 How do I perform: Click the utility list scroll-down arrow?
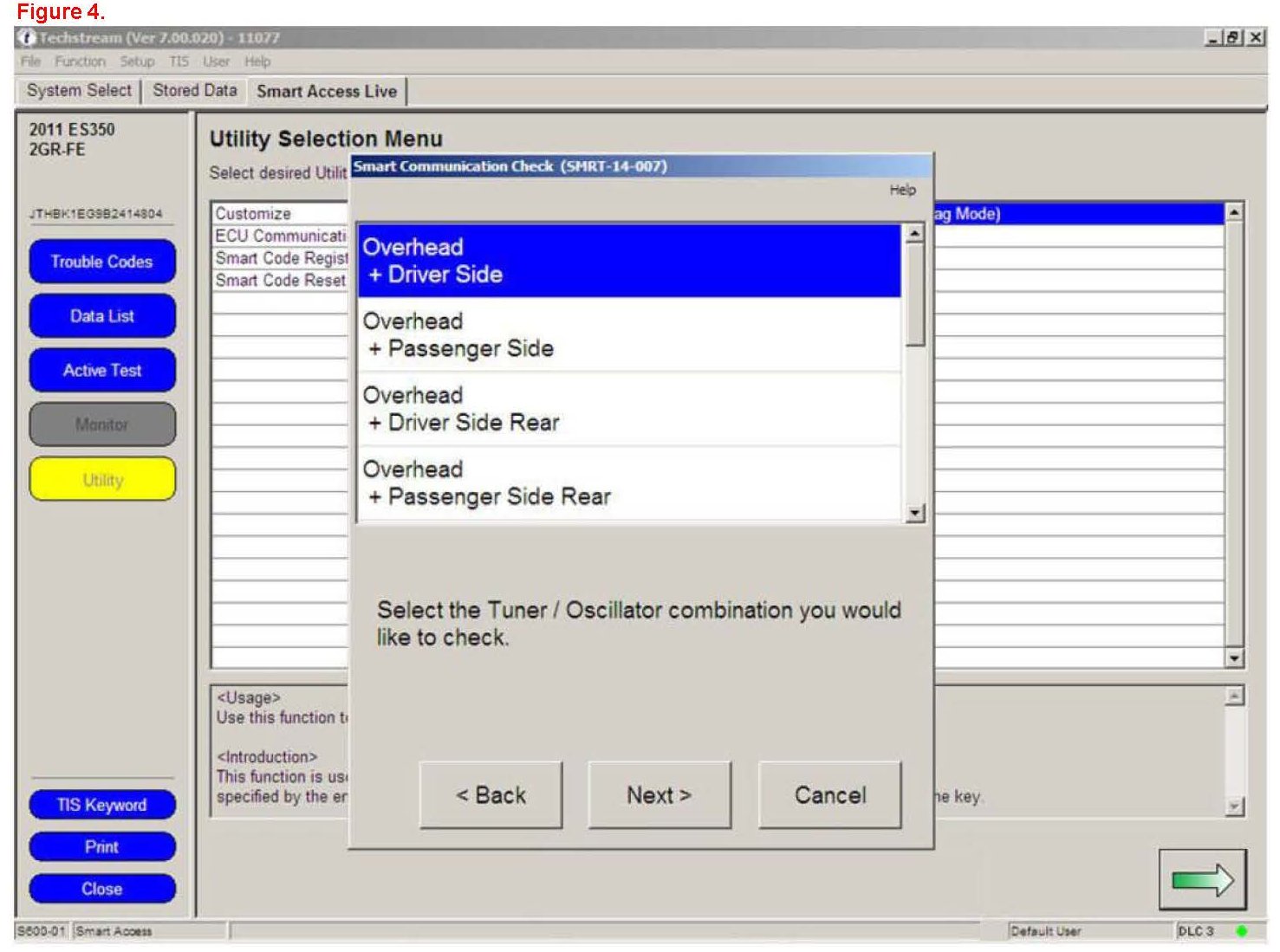[1234, 658]
